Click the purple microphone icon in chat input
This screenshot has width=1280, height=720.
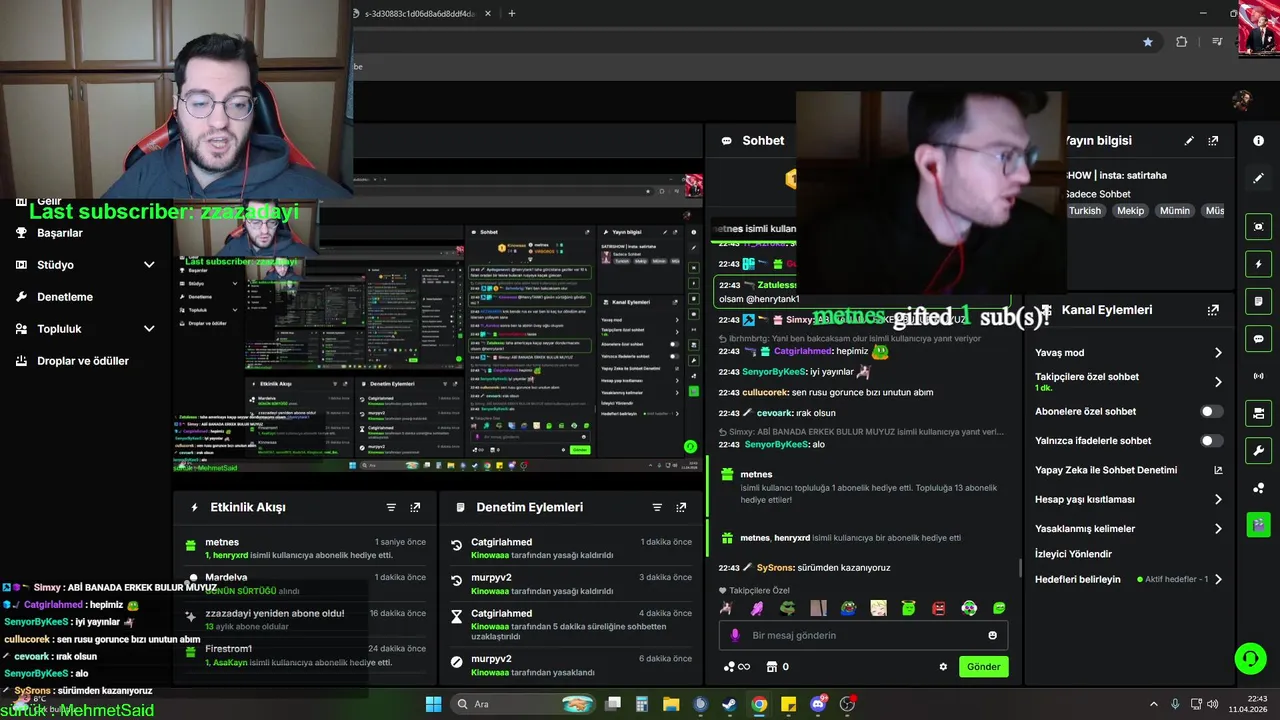[x=735, y=635]
